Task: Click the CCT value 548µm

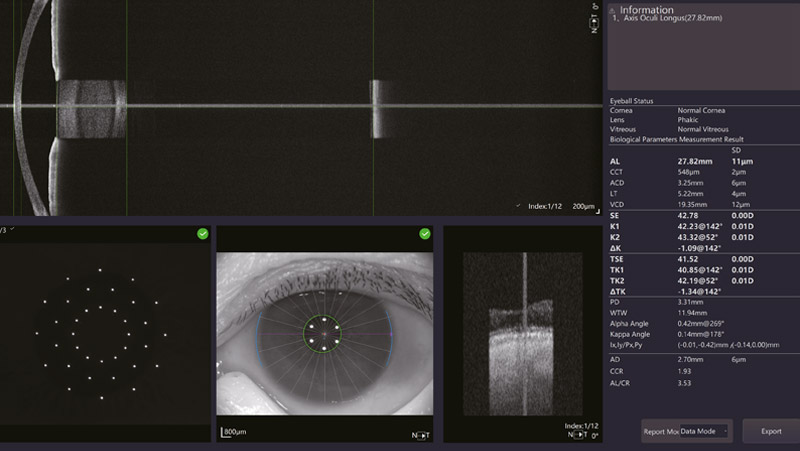Action: pos(688,172)
